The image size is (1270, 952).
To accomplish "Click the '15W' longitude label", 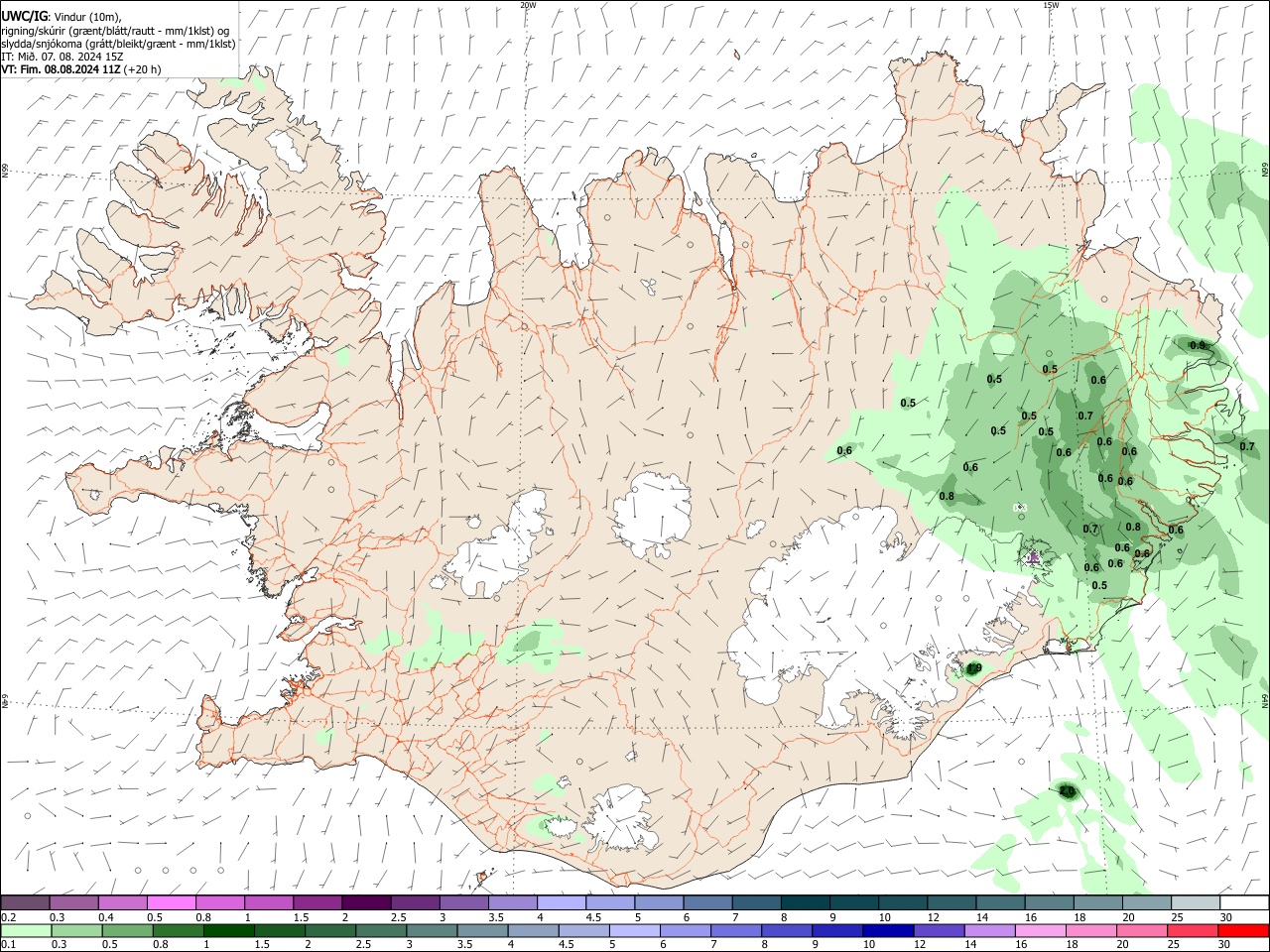I will pyautogui.click(x=1051, y=5).
